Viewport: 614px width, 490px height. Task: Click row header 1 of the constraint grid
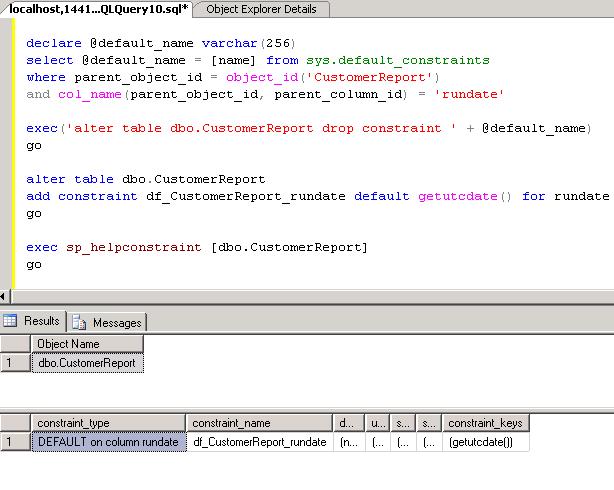pyautogui.click(x=14, y=442)
